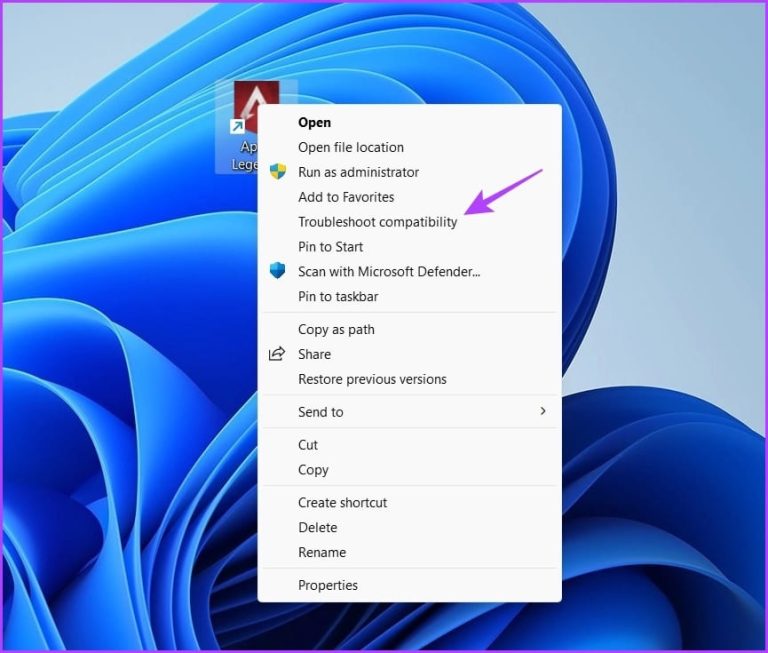
Task: Click the Microsoft Defender shield icon
Action: point(278,271)
